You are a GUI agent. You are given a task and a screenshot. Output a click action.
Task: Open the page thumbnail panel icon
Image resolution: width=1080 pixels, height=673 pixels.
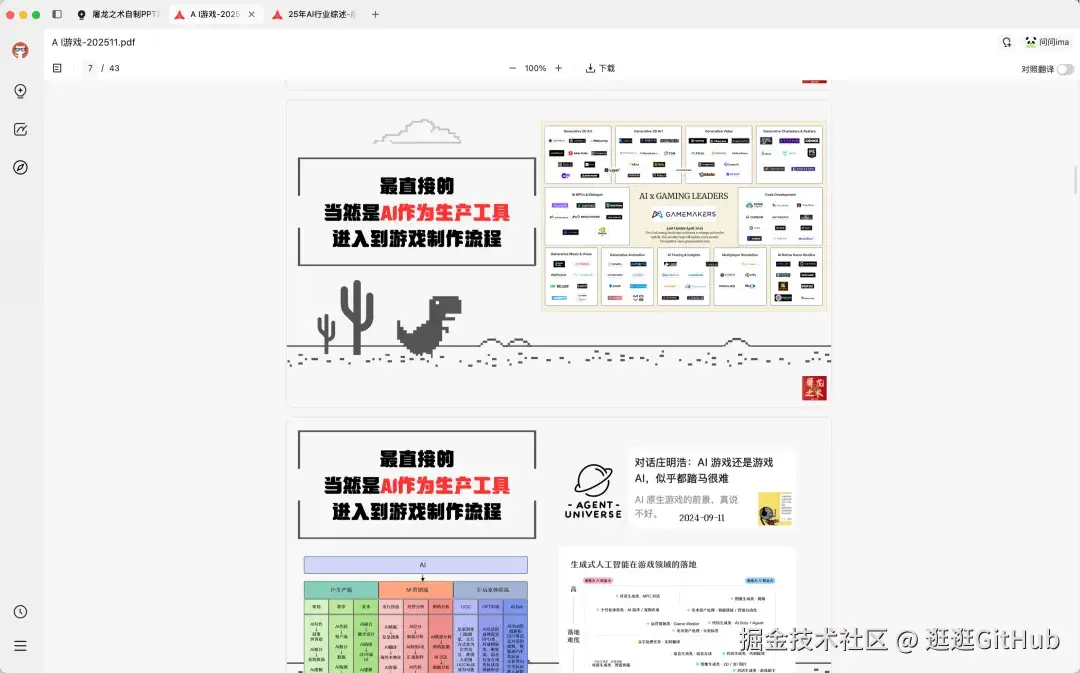click(x=57, y=68)
